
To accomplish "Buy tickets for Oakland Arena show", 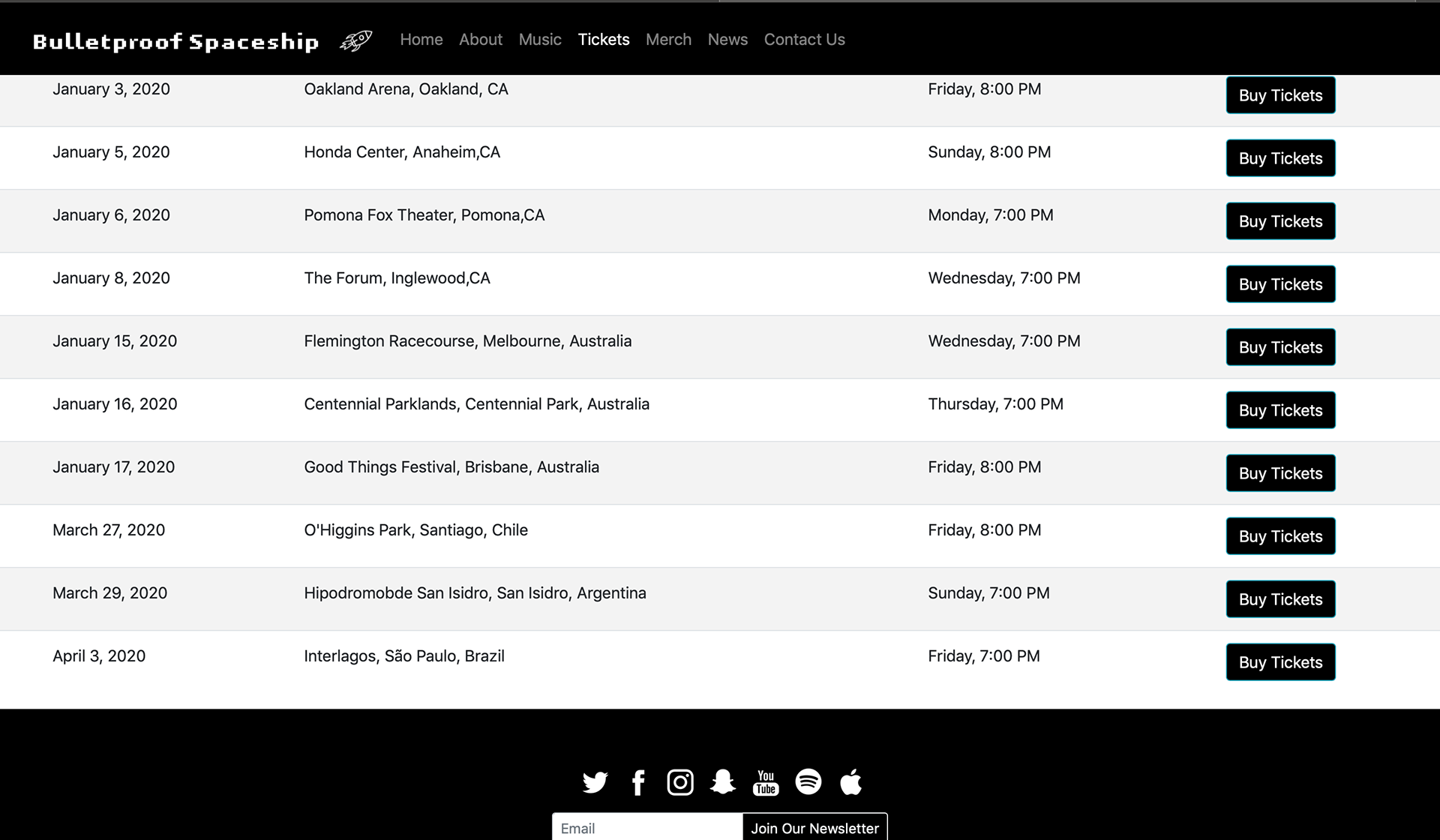I will 1280,95.
